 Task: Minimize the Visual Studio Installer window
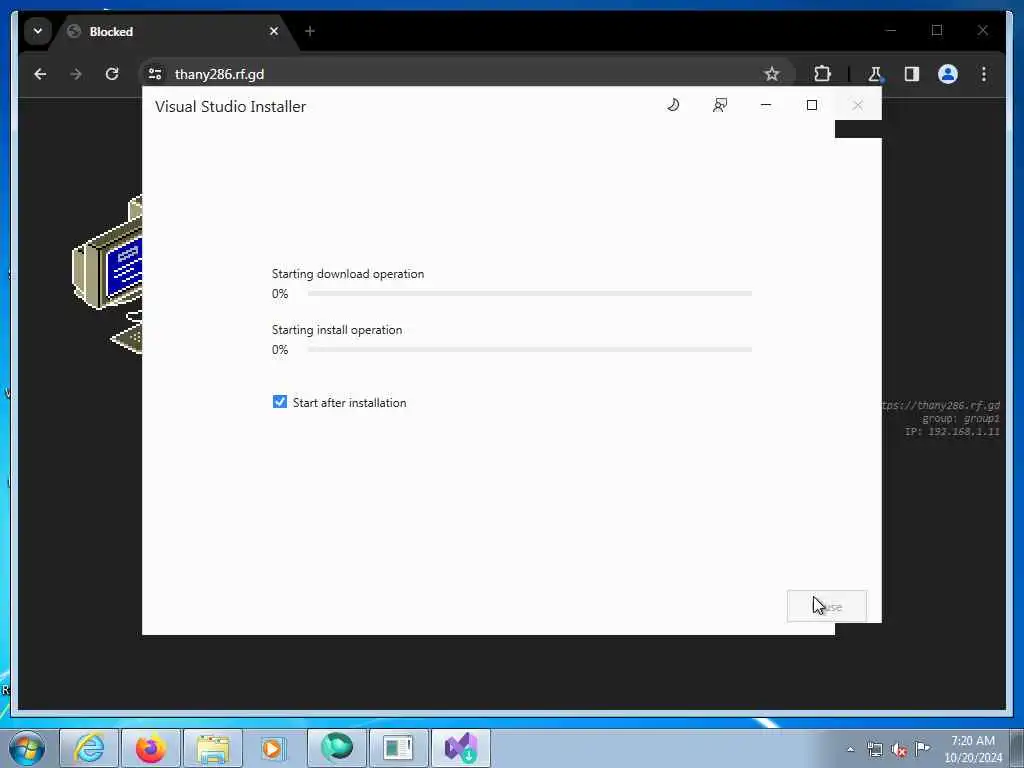(x=766, y=105)
